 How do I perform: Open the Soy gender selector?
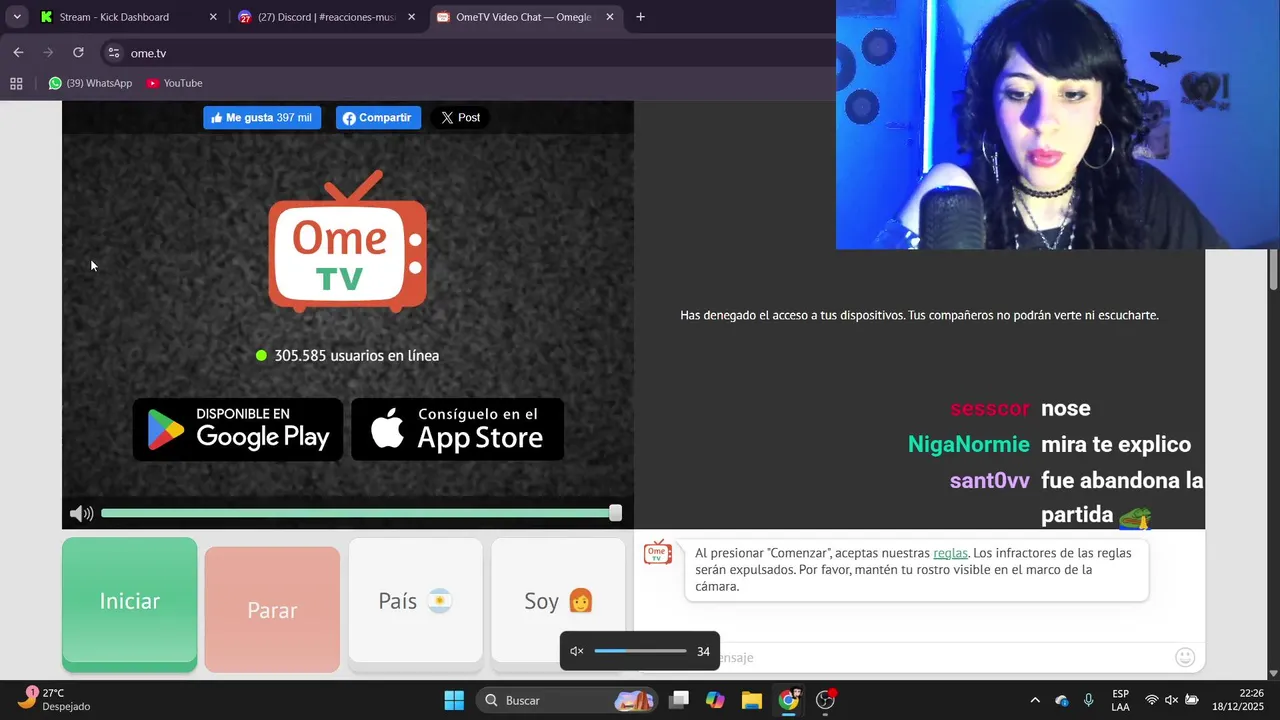coord(558,601)
